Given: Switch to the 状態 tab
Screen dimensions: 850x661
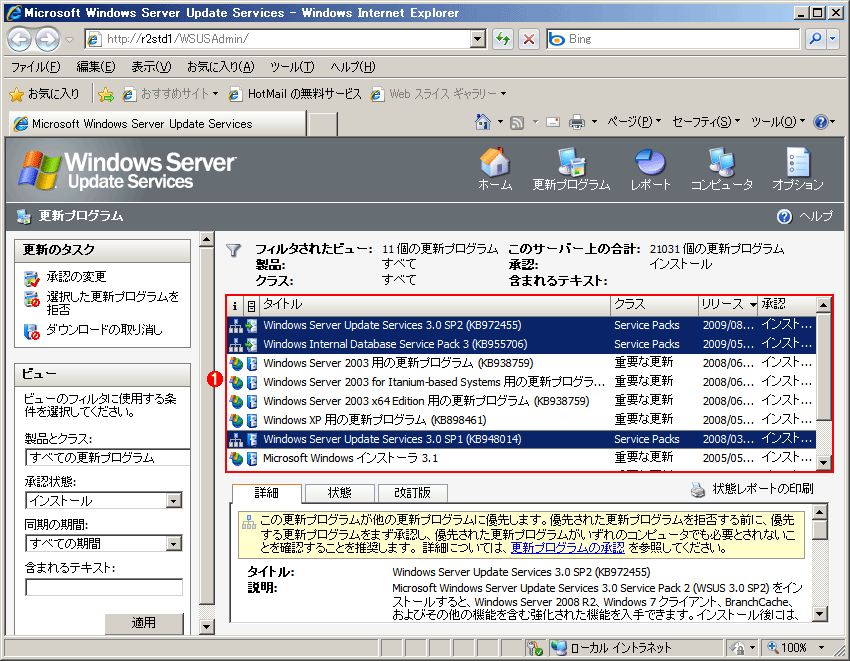Looking at the screenshot, I should tap(339, 492).
